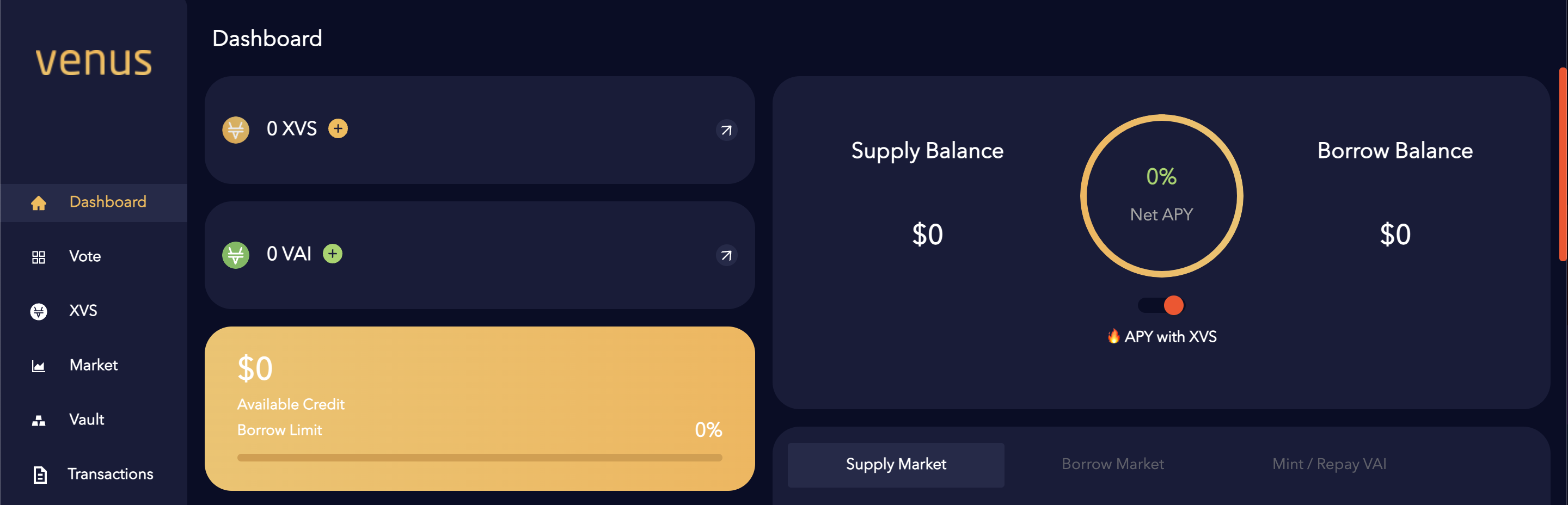Expand the Net APY circle display
This screenshot has height=505, width=1568.
1161,196
